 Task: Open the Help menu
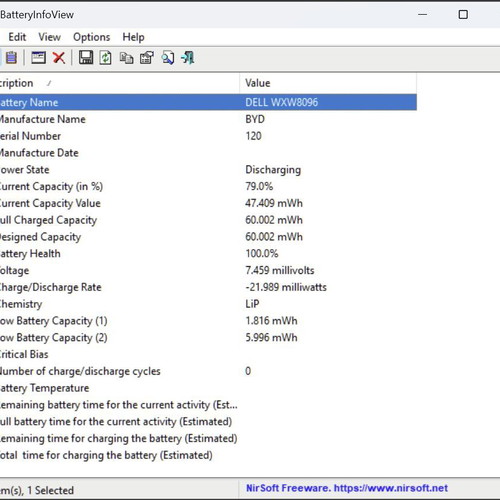pyautogui.click(x=133, y=37)
